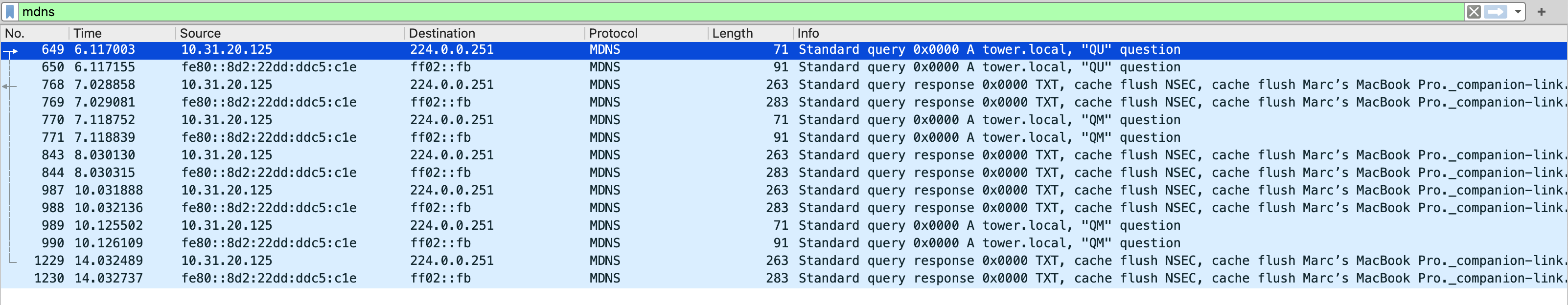
Task: Select packet number 769
Action: pyautogui.click(x=784, y=103)
